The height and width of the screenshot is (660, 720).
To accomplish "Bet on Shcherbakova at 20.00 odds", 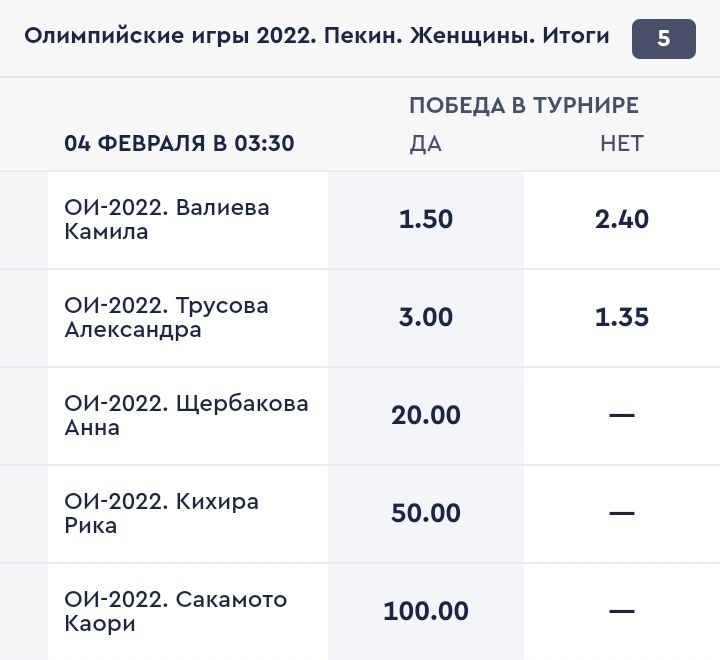I will (x=425, y=415).
